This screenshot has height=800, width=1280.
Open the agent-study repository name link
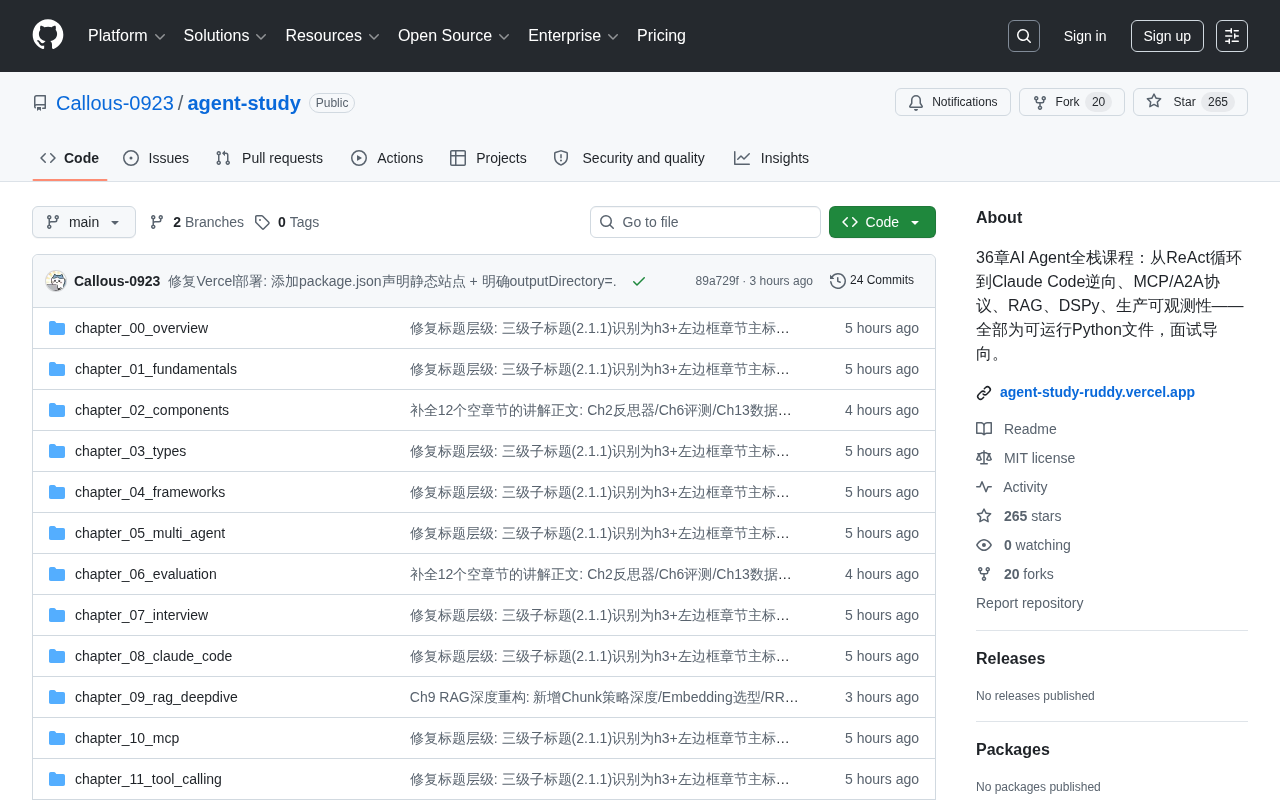pyautogui.click(x=244, y=103)
